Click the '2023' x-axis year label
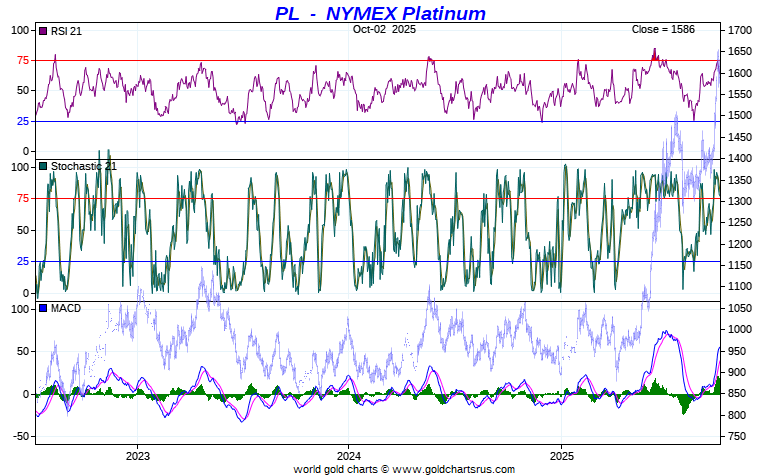This screenshot has height=475, width=760. click(138, 456)
